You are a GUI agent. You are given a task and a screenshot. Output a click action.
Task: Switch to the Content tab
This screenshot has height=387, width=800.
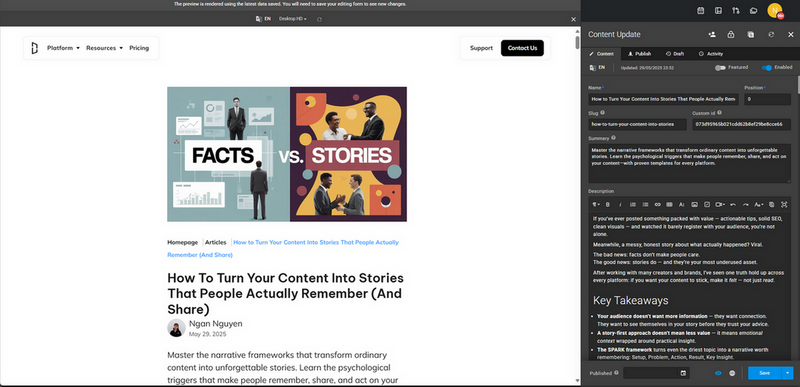(x=602, y=54)
